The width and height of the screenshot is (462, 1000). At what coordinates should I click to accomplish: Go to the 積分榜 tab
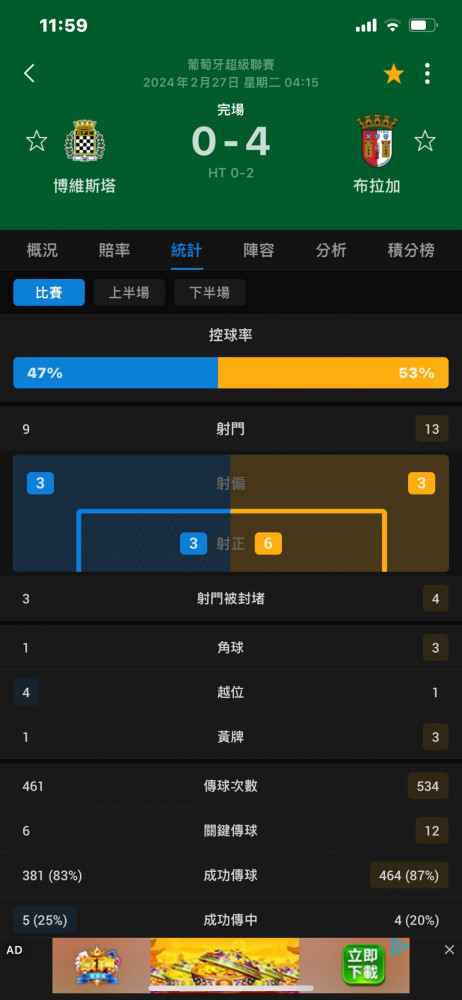pyautogui.click(x=411, y=250)
